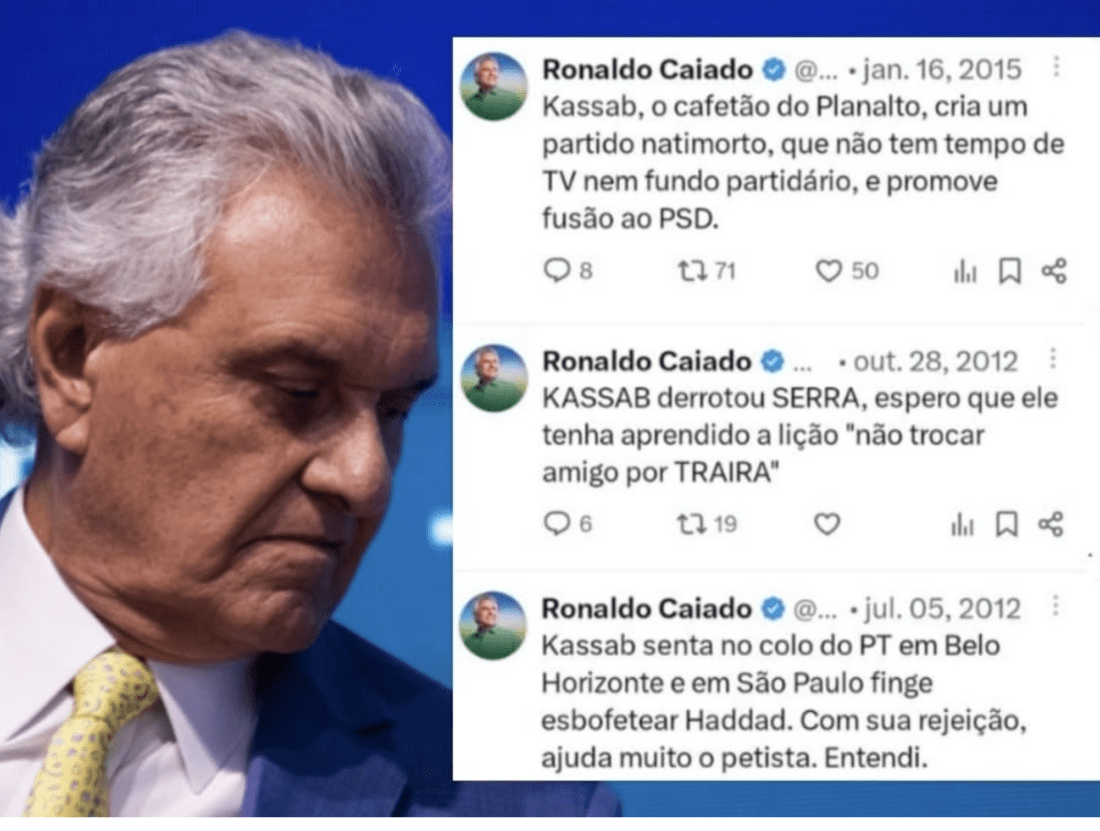This screenshot has width=1100, height=831.
Task: View analytics of the jan. 16, 2015 tweet
Action: [965, 271]
